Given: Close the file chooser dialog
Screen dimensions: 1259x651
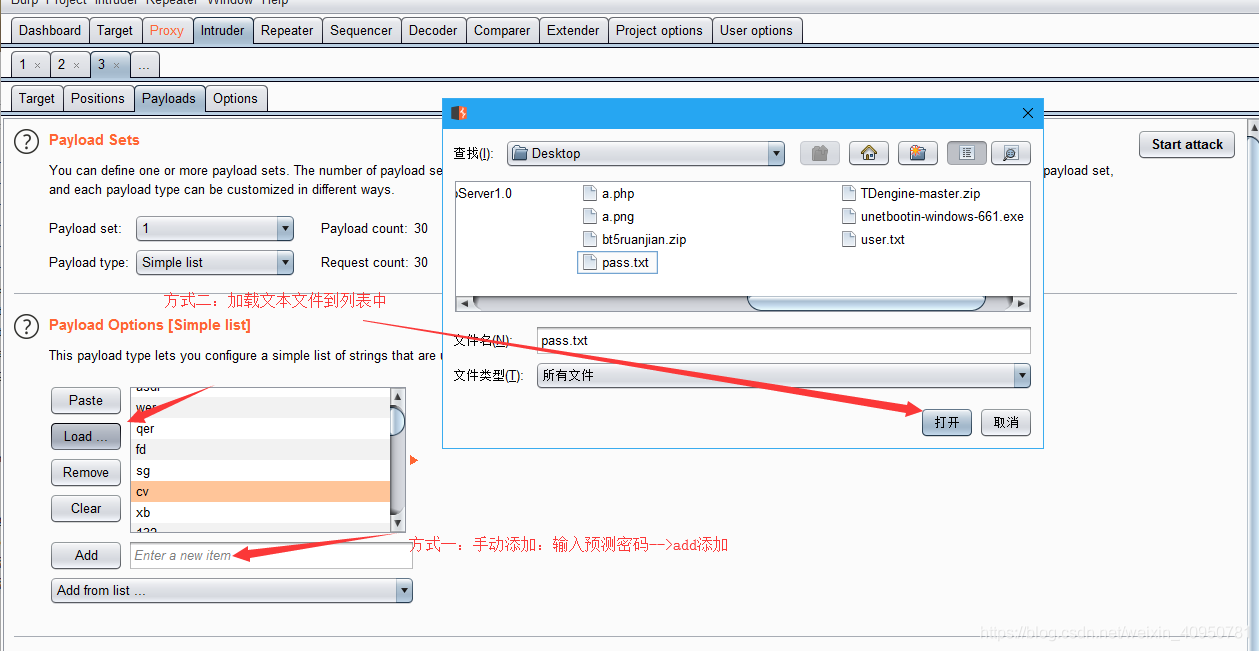Looking at the screenshot, I should pyautogui.click(x=1028, y=113).
